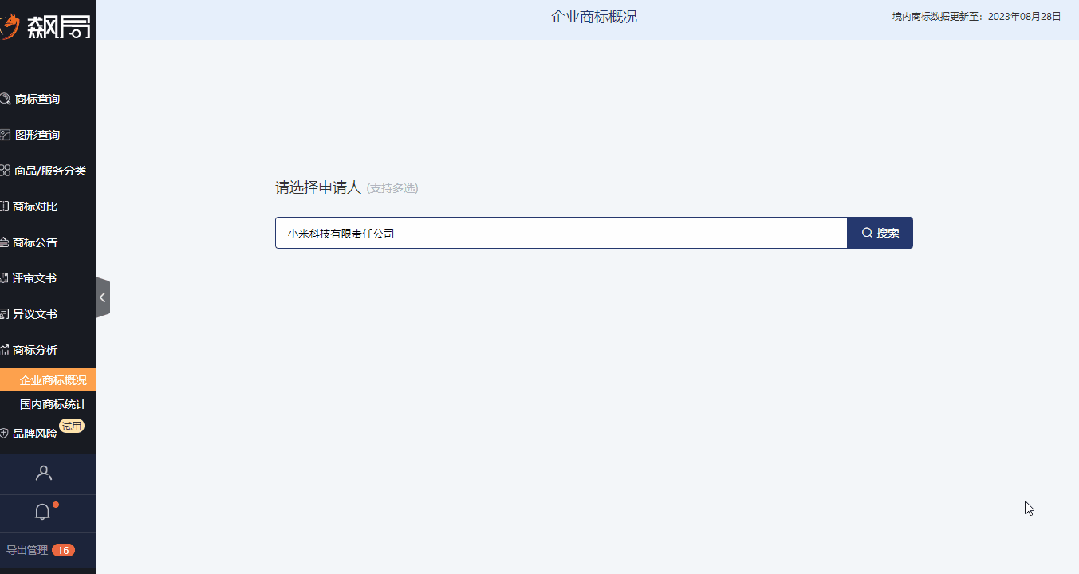Open 导出管理 export management
Image resolution: width=1079 pixels, height=574 pixels.
click(x=28, y=550)
